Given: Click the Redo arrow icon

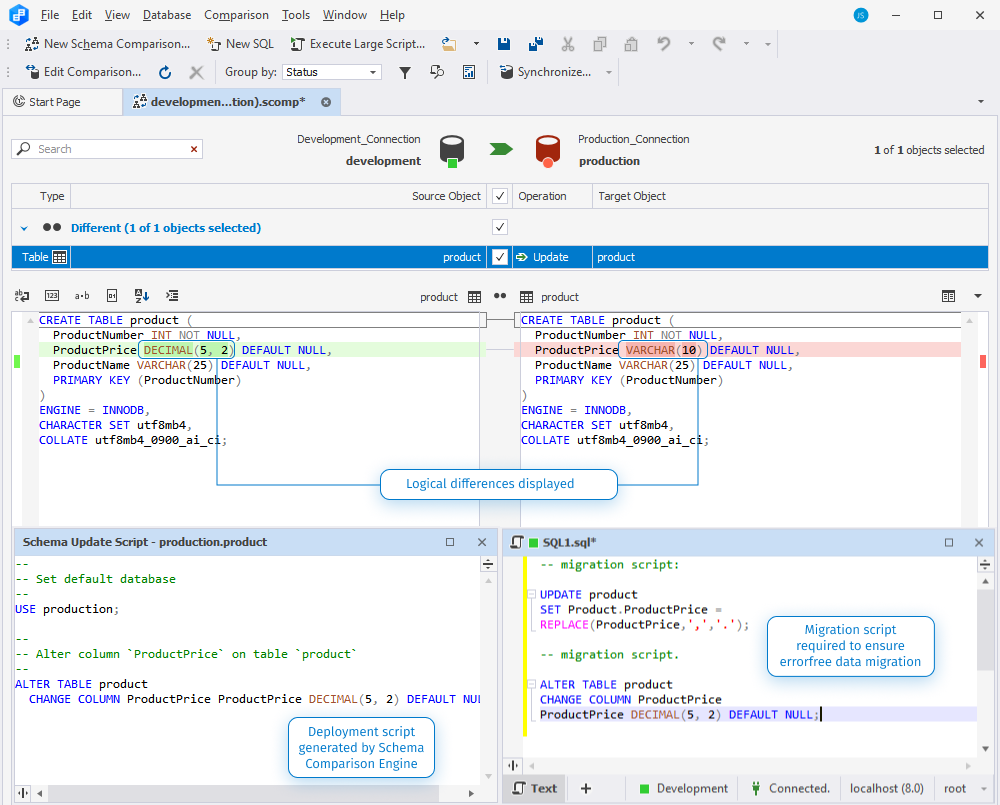Looking at the screenshot, I should click(x=719, y=43).
